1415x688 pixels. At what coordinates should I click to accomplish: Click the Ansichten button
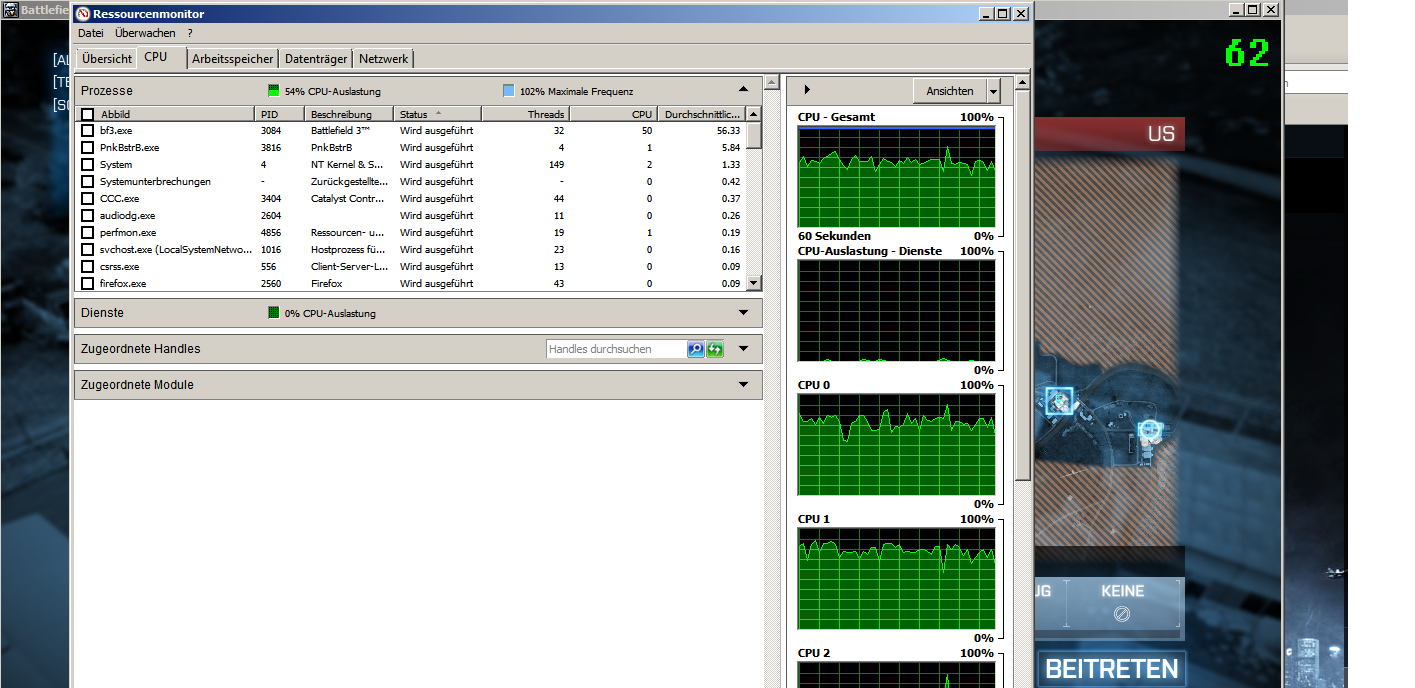point(950,91)
